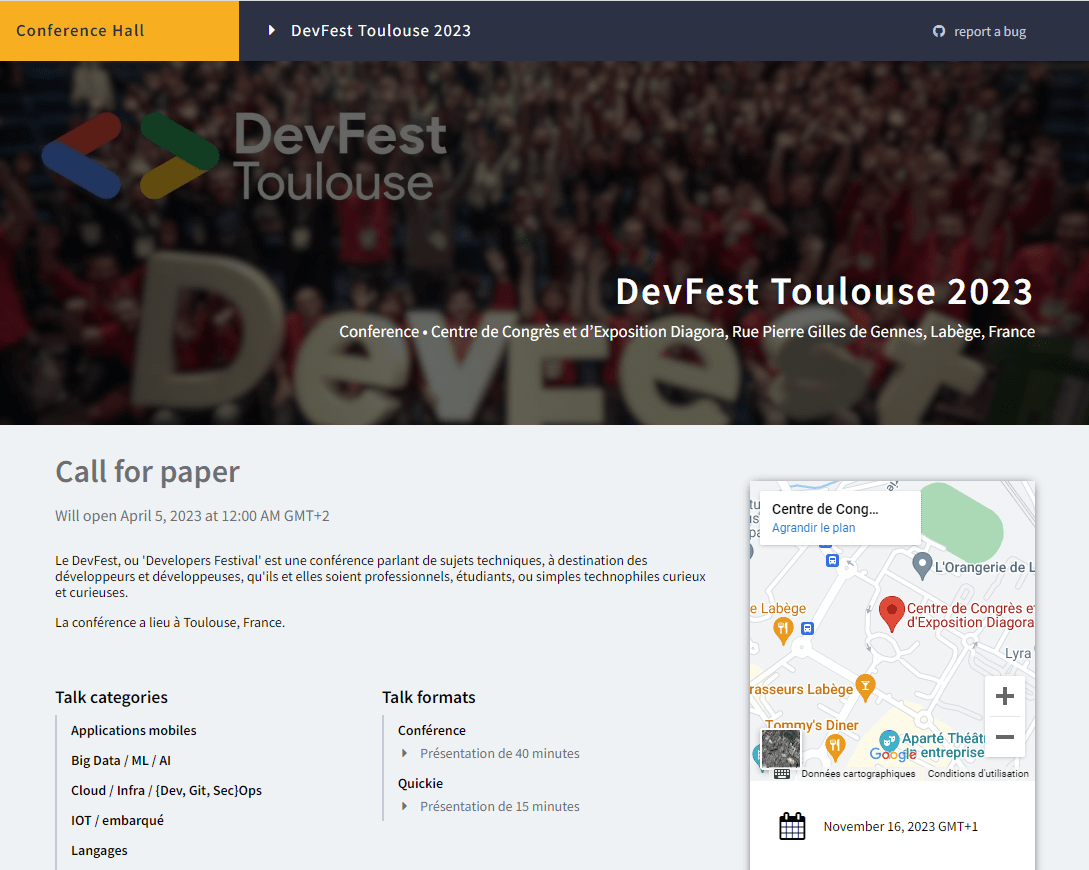
Task: Open the Conference Hall home link
Action: coord(80,31)
